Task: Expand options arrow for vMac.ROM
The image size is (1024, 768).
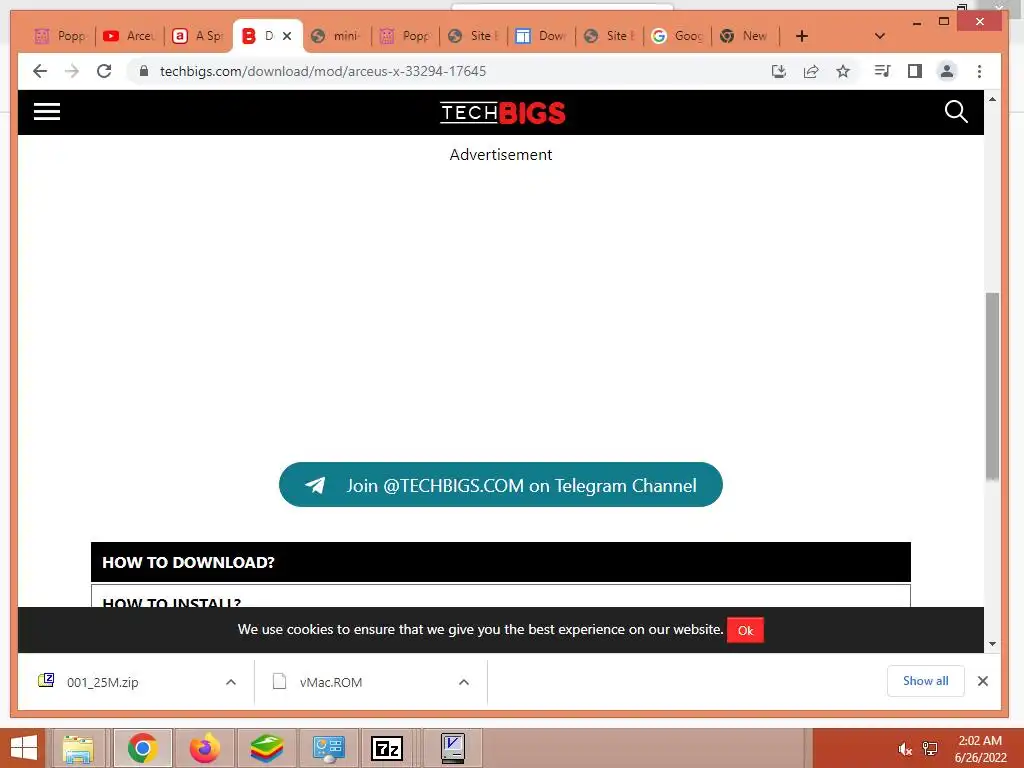Action: 464,682
